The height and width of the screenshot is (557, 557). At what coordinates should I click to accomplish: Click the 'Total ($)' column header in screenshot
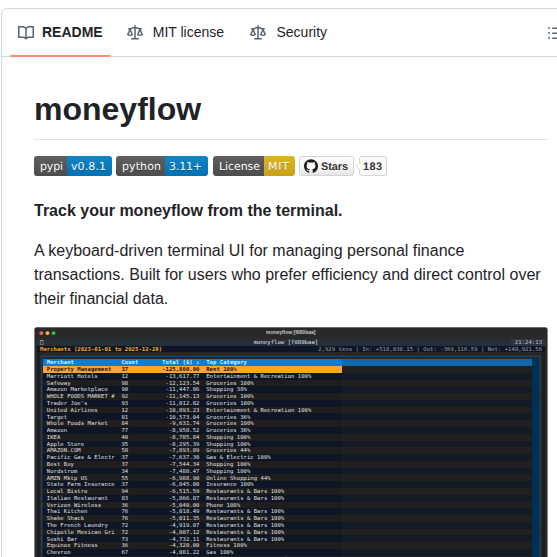180,362
